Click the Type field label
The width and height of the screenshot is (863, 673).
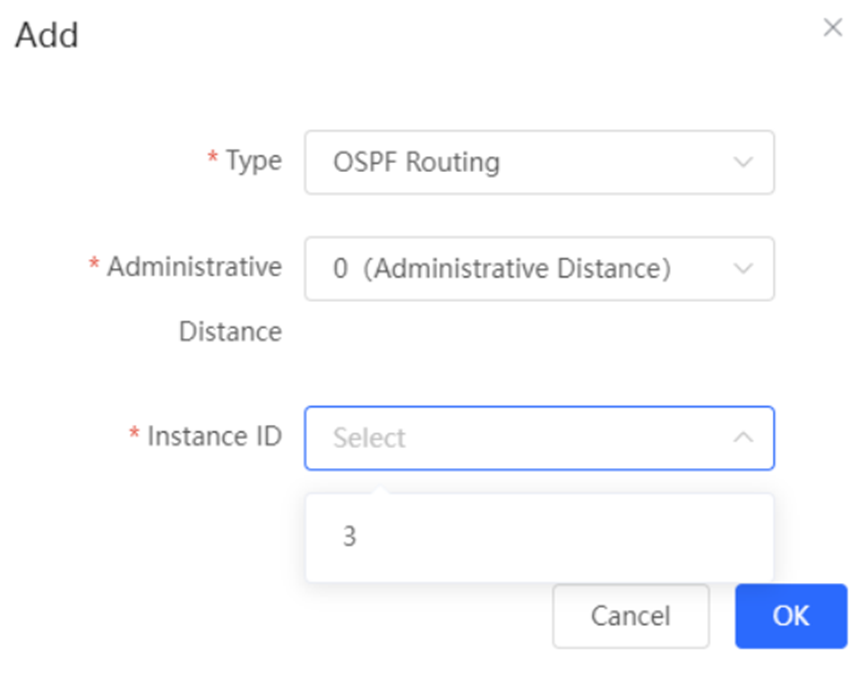coord(254,161)
